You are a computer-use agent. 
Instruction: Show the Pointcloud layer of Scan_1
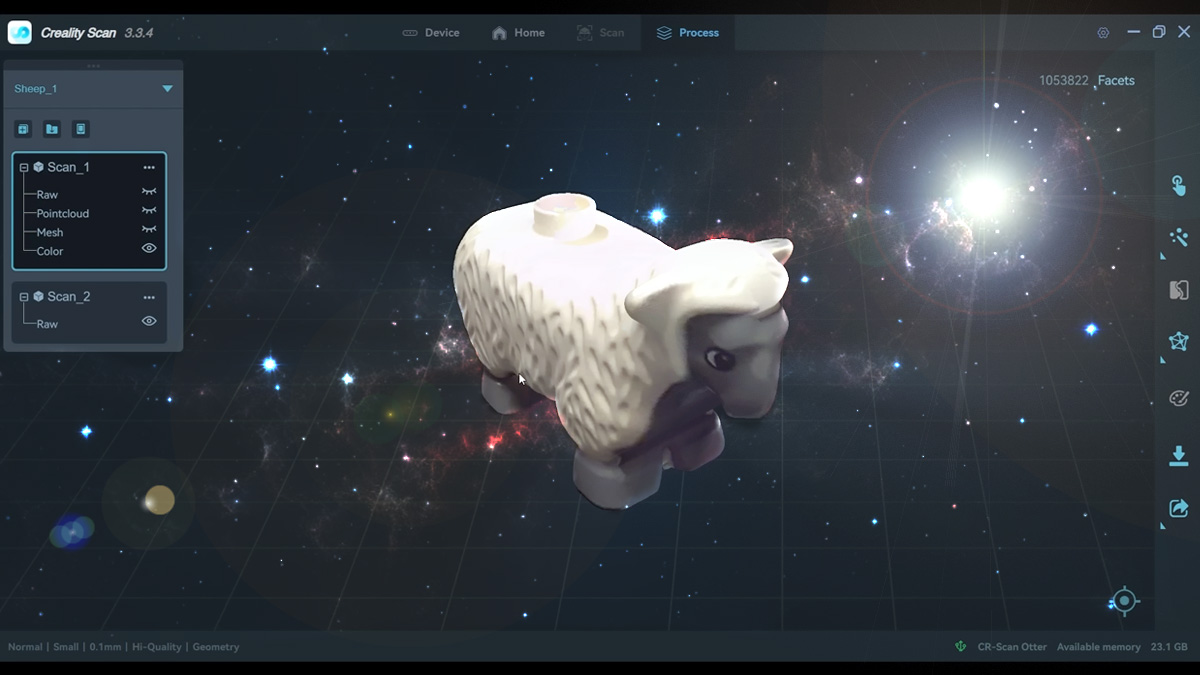(149, 210)
